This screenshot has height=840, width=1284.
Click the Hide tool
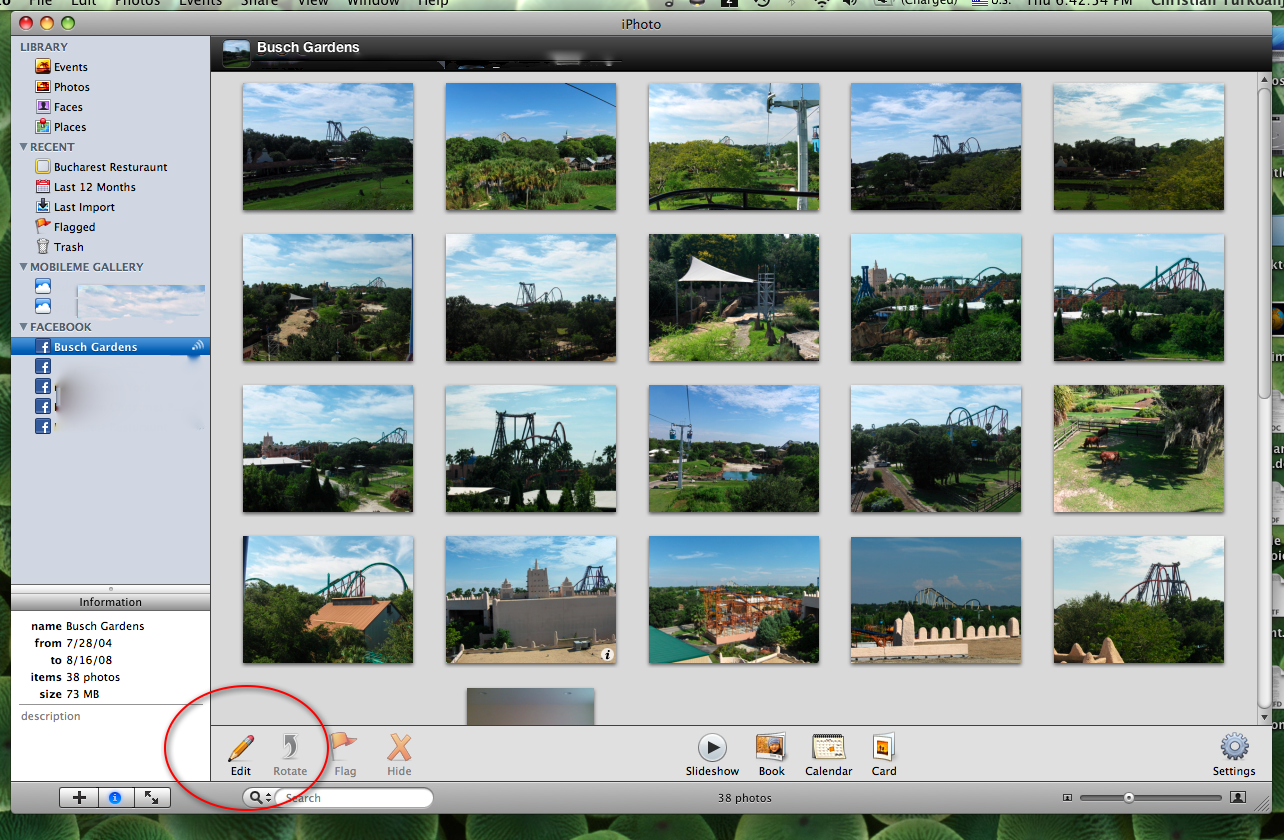399,755
